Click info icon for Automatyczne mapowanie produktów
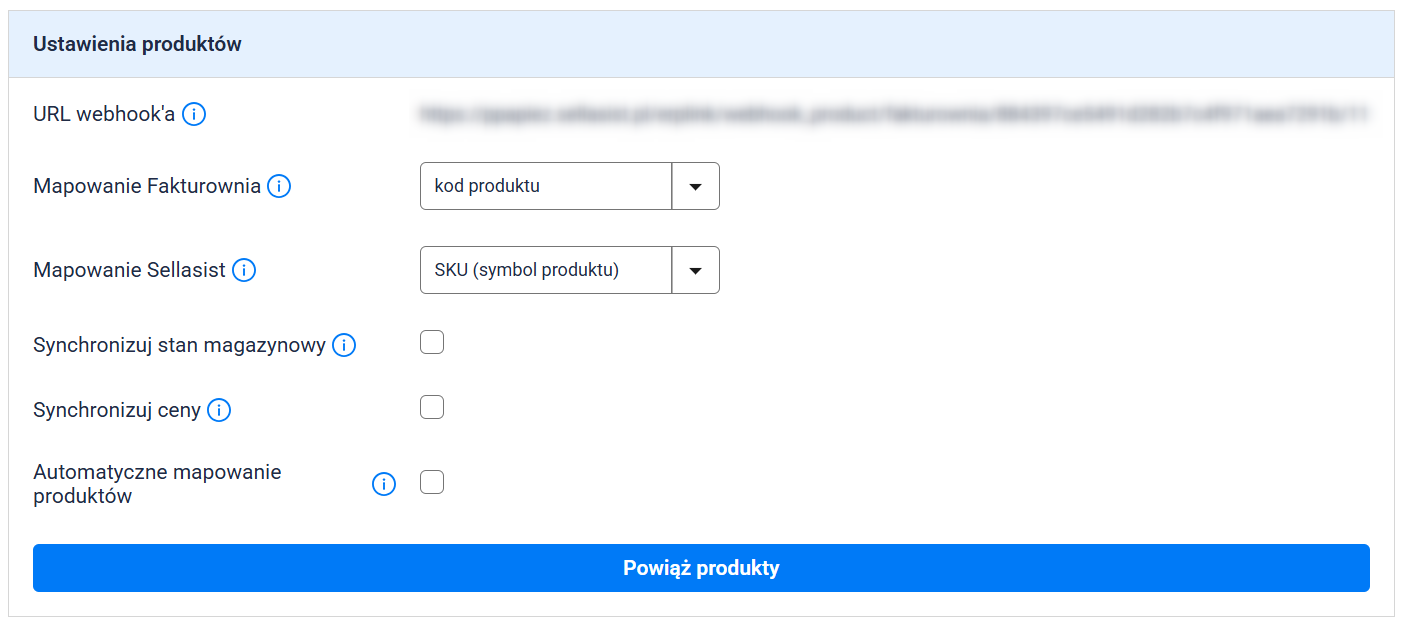Viewport: 1406px width, 628px height. click(x=384, y=484)
